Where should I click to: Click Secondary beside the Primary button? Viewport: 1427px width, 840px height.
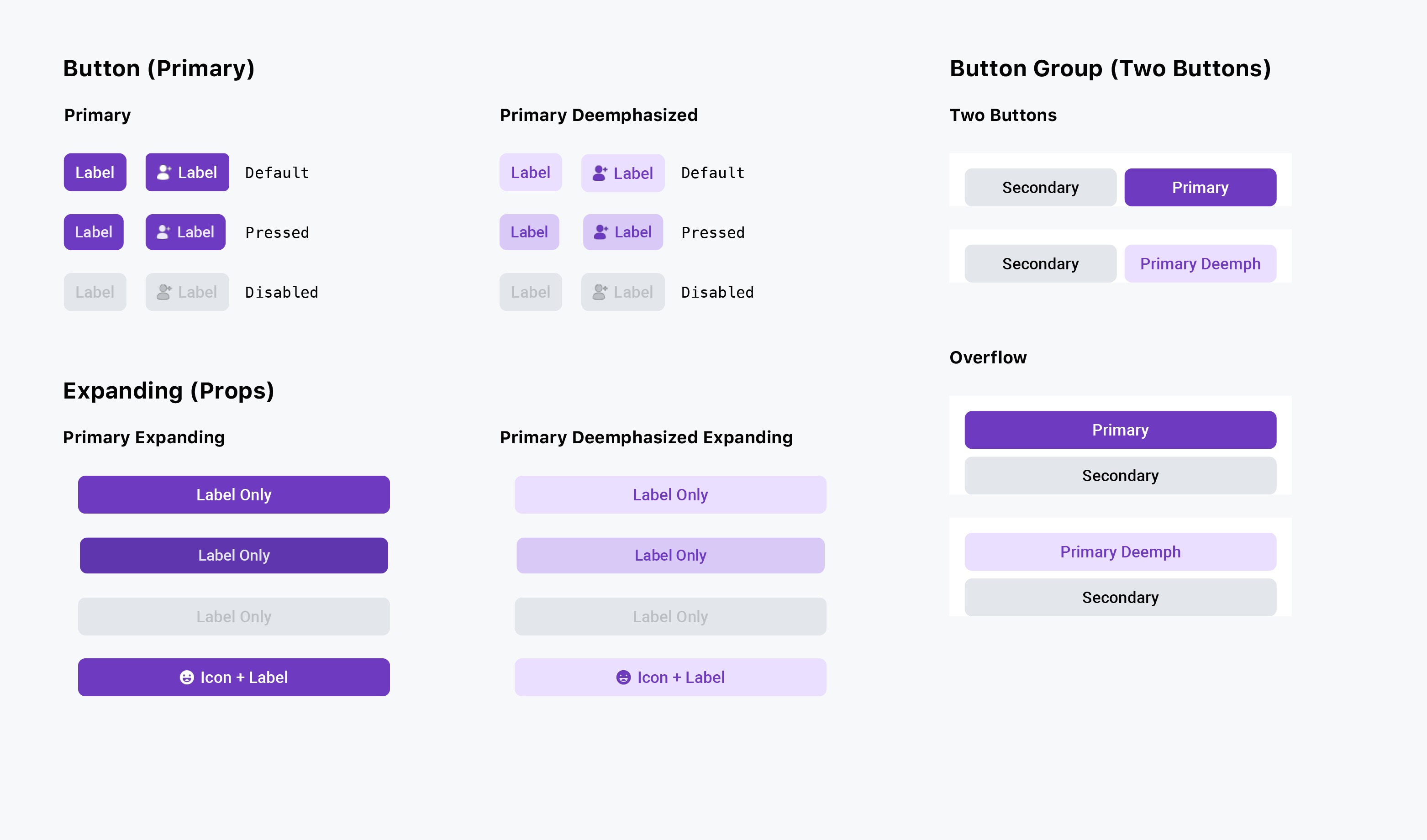point(1040,187)
